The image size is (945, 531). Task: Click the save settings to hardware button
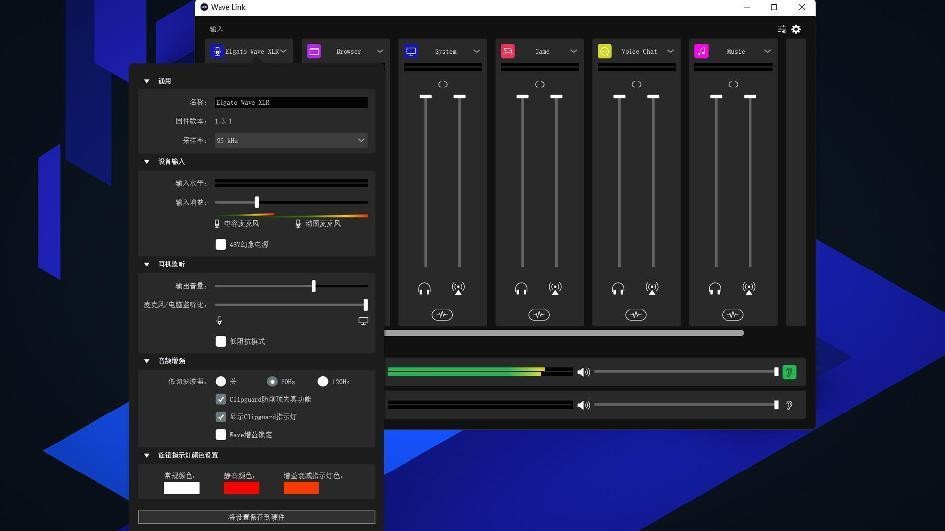pyautogui.click(x=257, y=517)
